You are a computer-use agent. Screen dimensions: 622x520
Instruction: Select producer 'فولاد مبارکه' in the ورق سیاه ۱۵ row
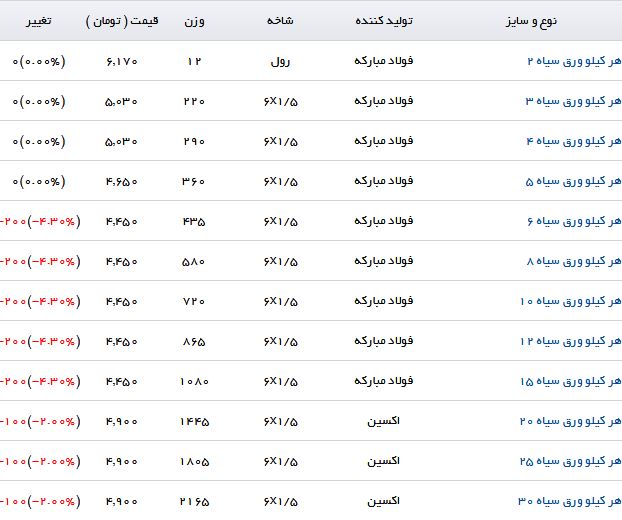pyautogui.click(x=384, y=381)
